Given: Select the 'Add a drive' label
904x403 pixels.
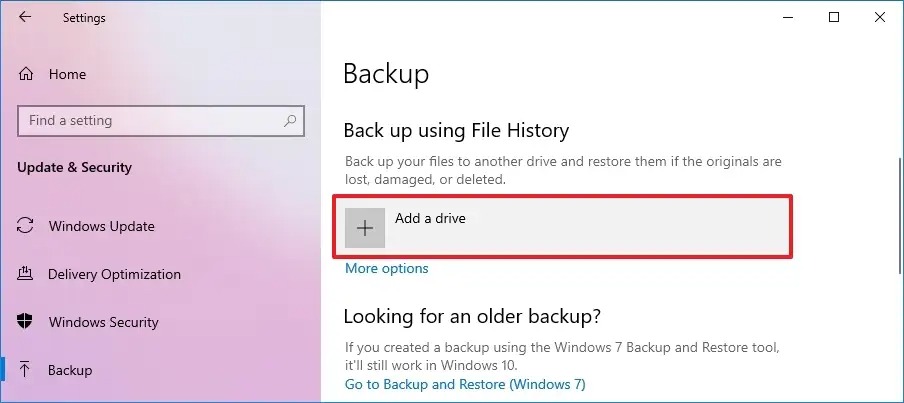Looking at the screenshot, I should [430, 219].
